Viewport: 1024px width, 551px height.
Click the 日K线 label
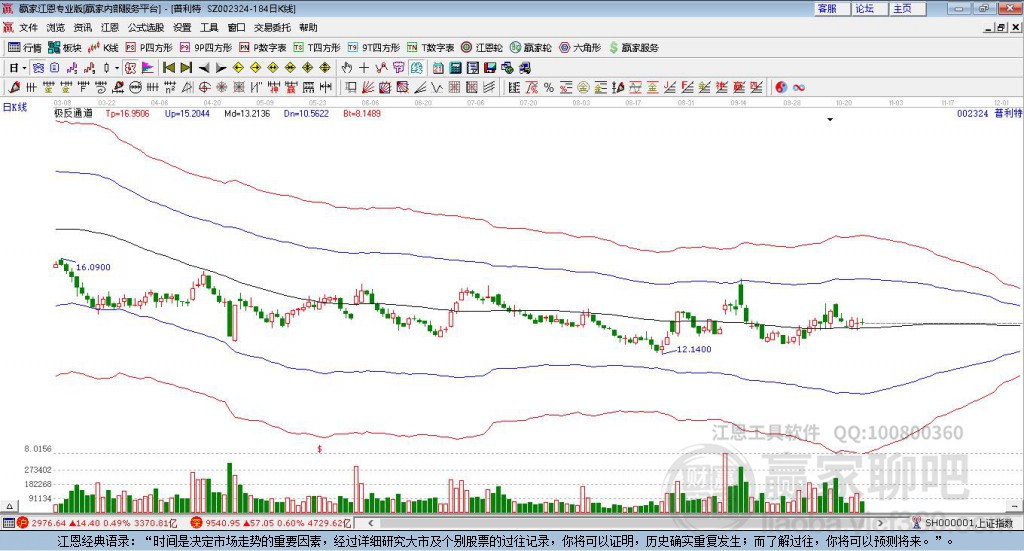tap(15, 107)
